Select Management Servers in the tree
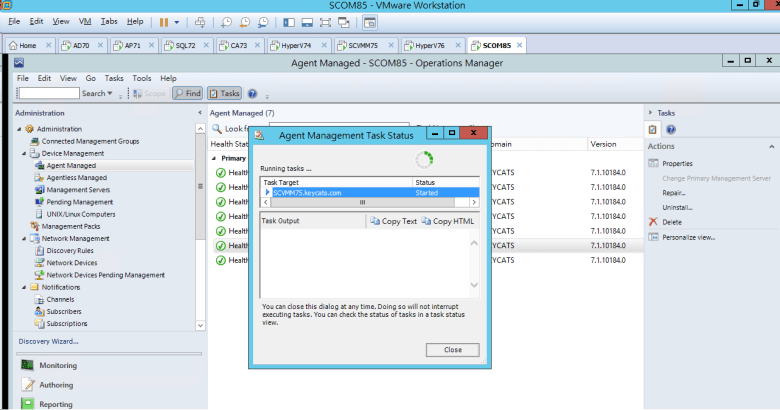Screen dimensions: 780x410 click(78, 189)
